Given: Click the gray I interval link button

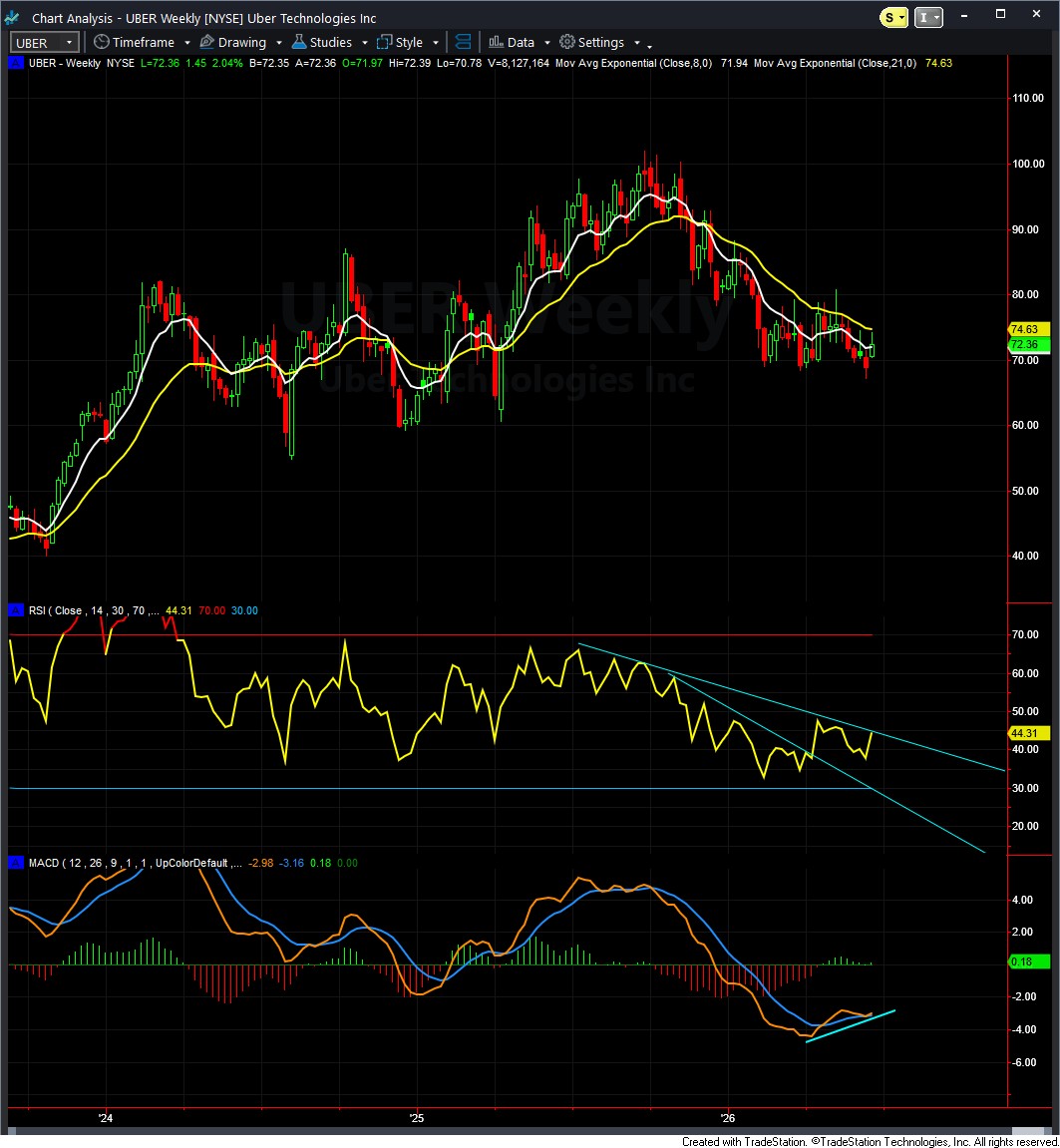Looking at the screenshot, I should point(929,18).
